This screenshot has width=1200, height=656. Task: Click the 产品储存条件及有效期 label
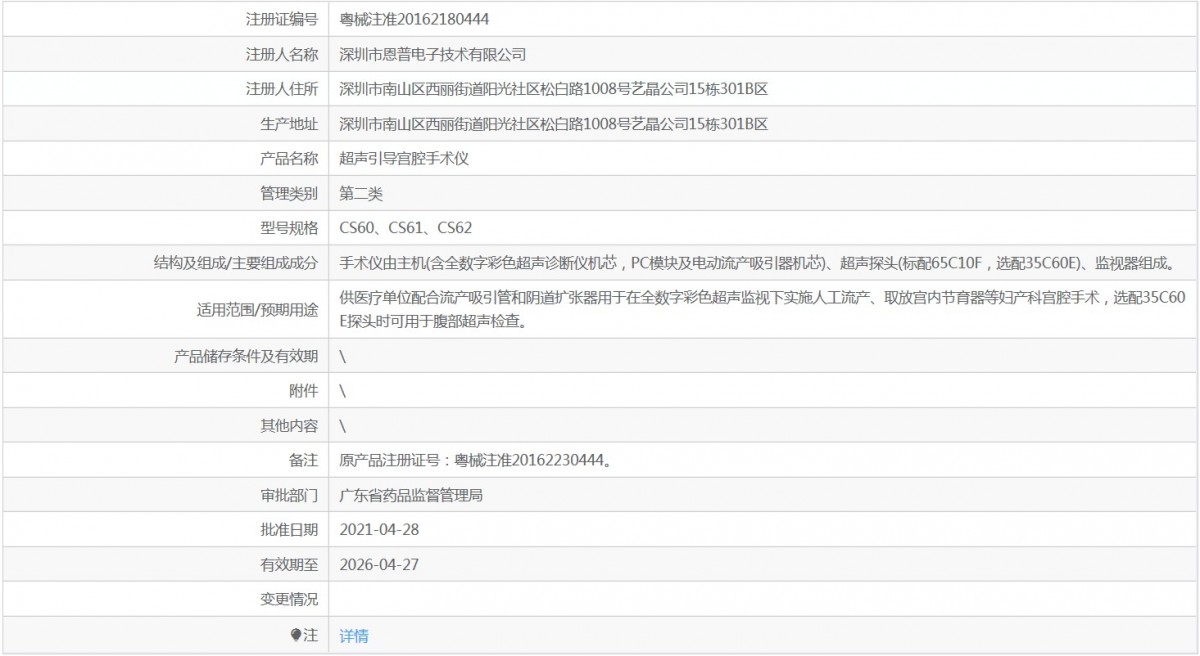[x=246, y=356]
